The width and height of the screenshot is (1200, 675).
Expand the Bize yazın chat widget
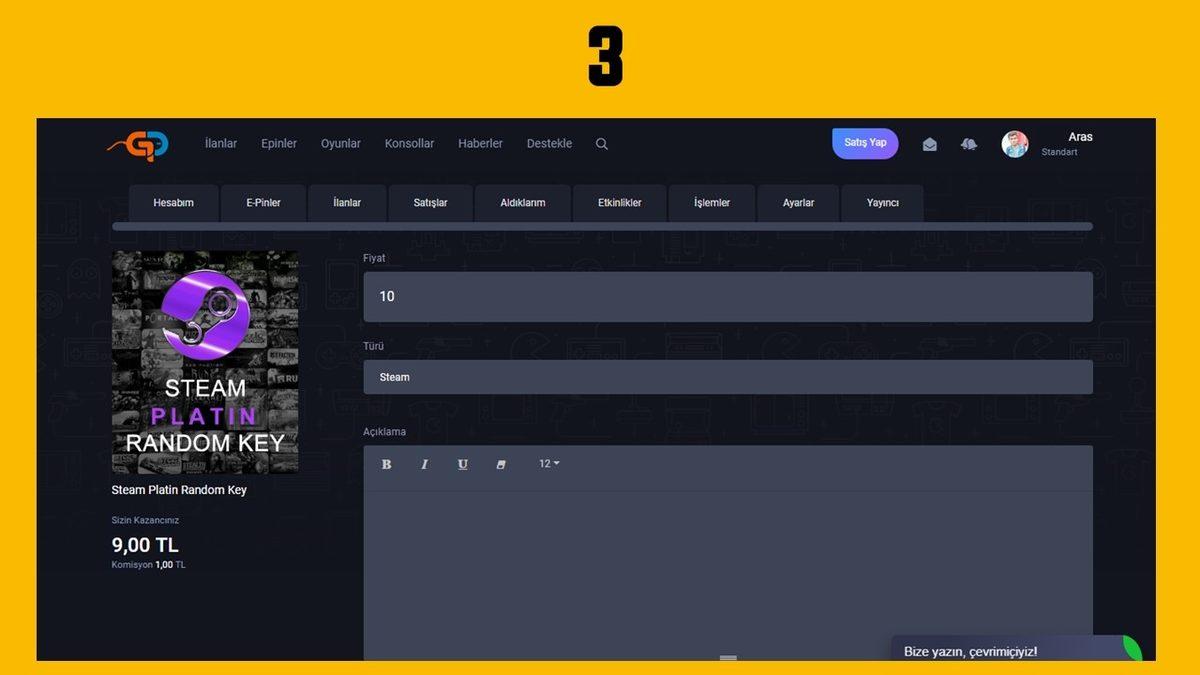coord(1010,651)
